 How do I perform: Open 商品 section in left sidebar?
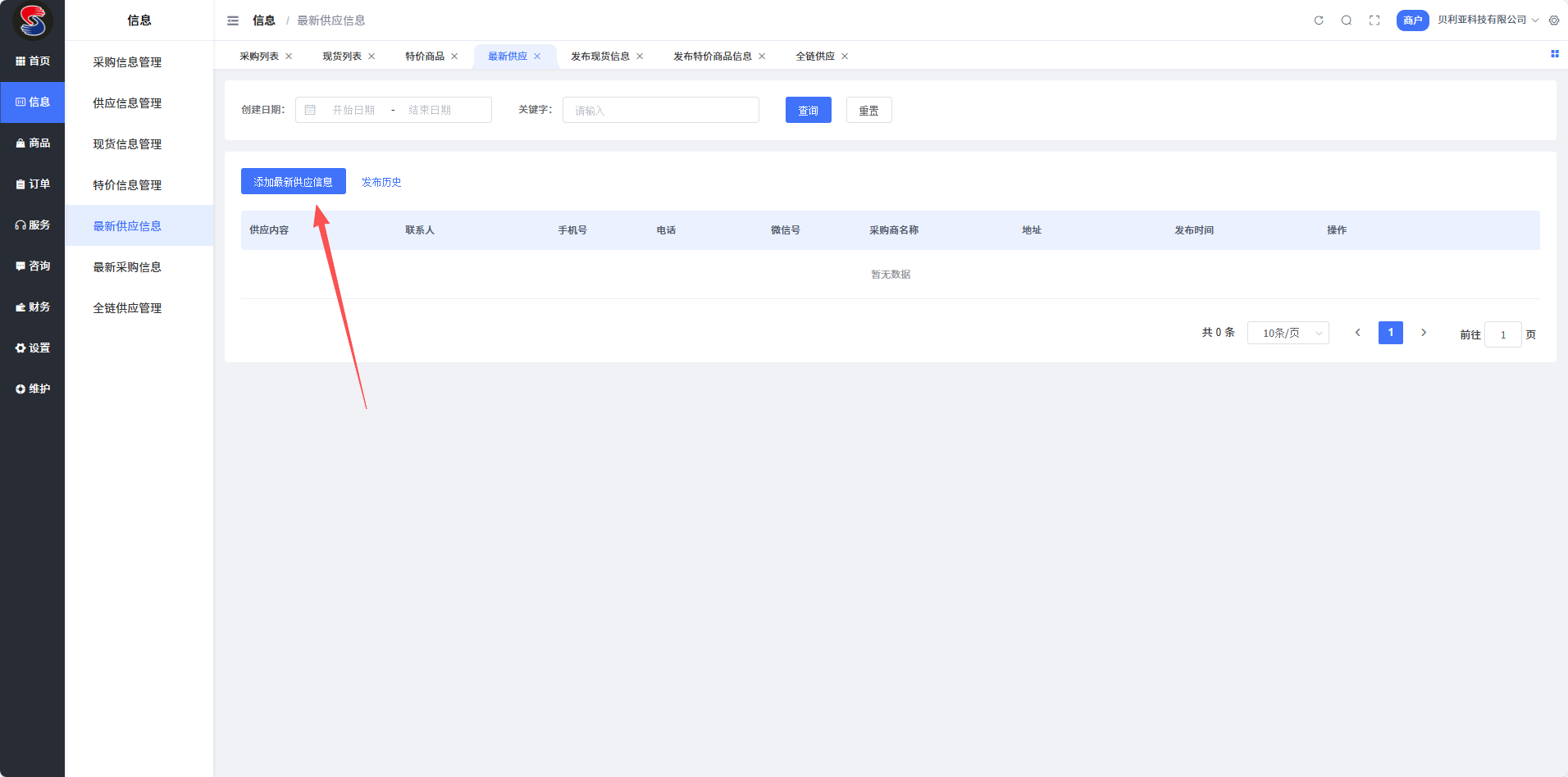pyautogui.click(x=33, y=143)
